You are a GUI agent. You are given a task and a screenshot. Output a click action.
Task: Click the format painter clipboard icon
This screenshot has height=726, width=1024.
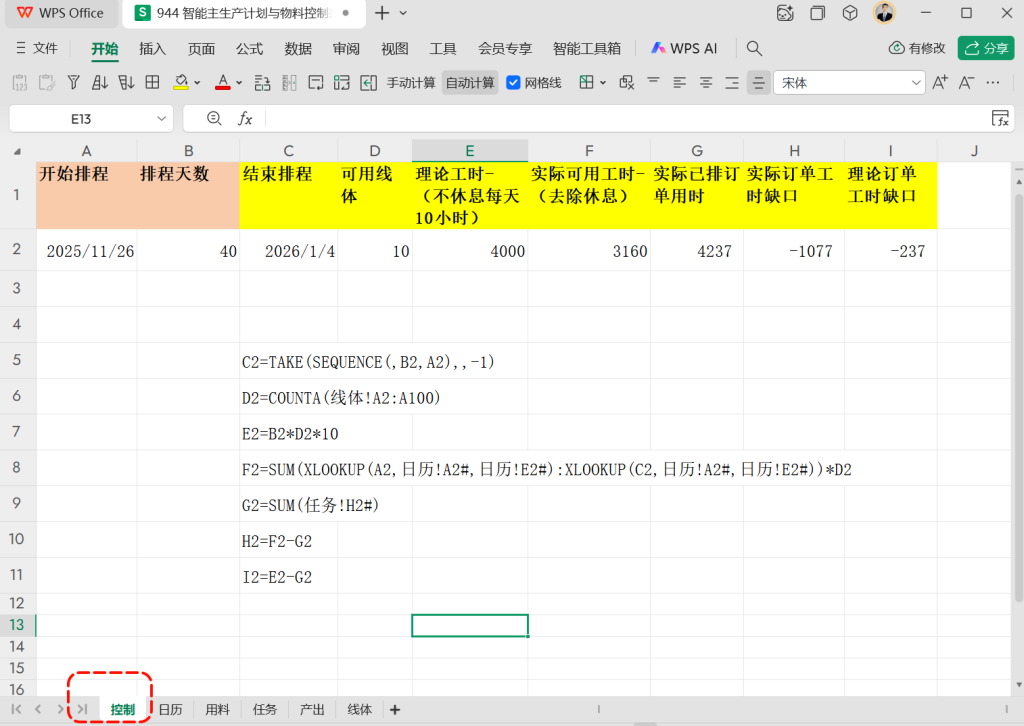pyautogui.click(x=46, y=83)
